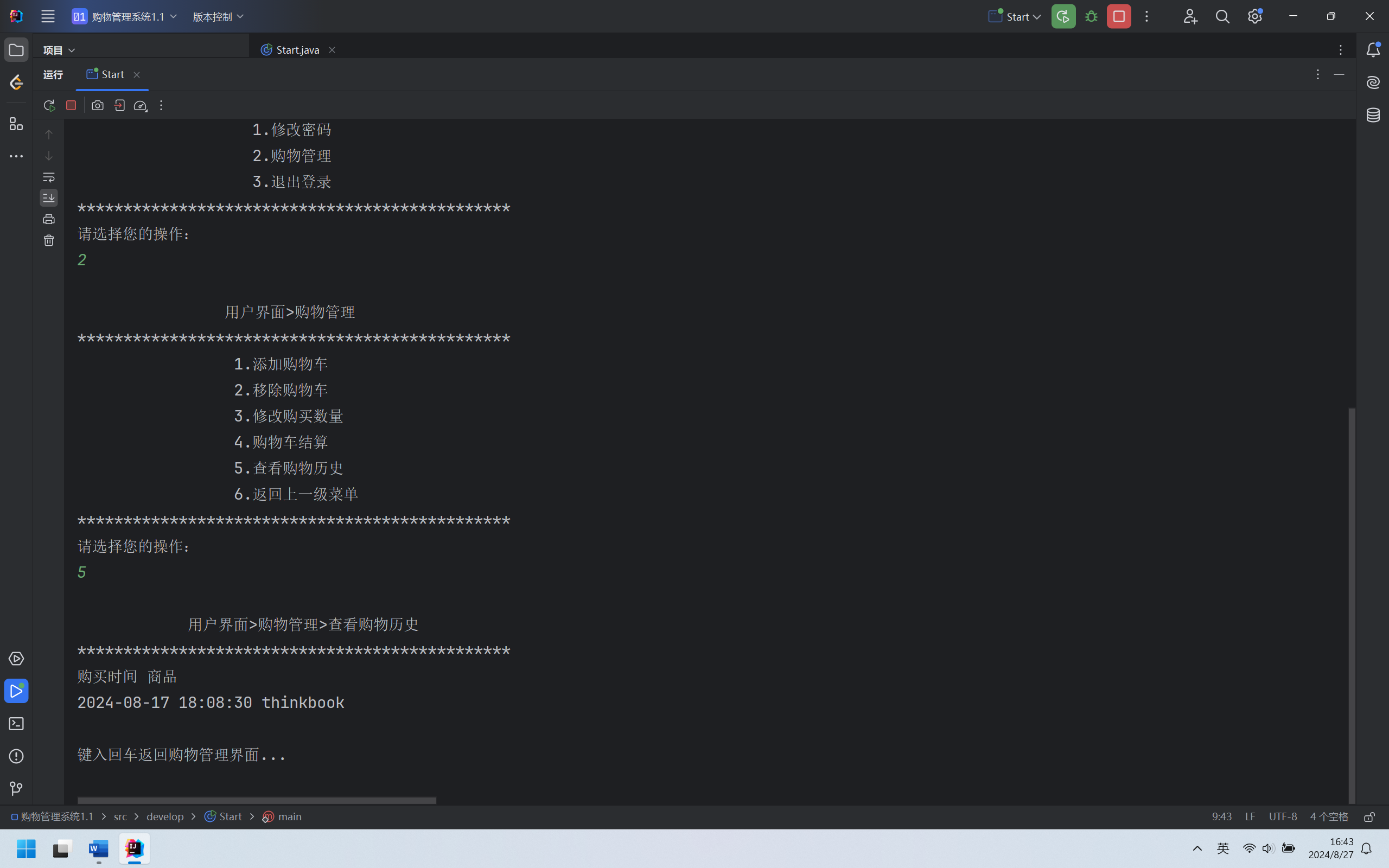Toggle scroll to end of console
Viewport: 1389px width, 868px height.
(49, 198)
